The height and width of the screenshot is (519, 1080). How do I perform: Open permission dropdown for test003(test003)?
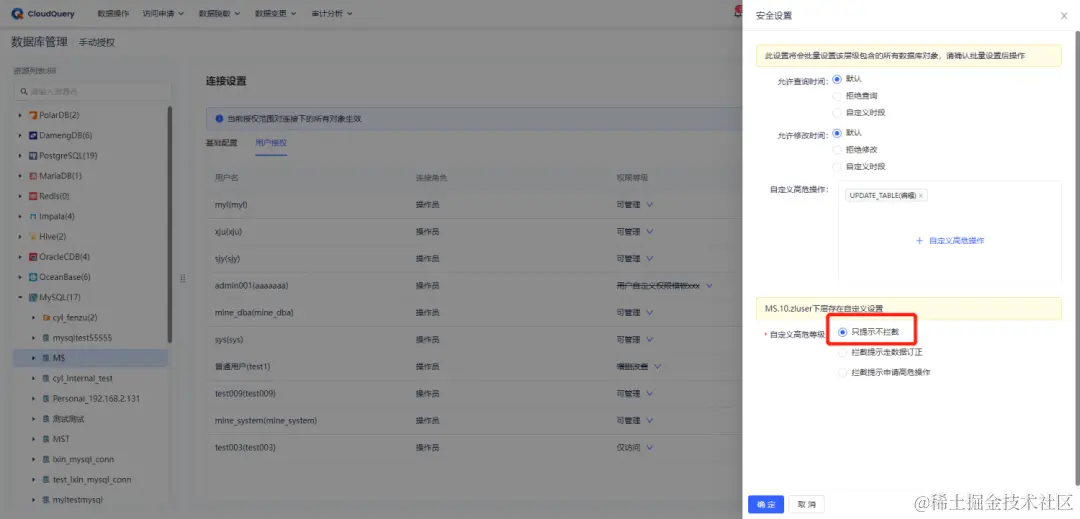pos(650,447)
